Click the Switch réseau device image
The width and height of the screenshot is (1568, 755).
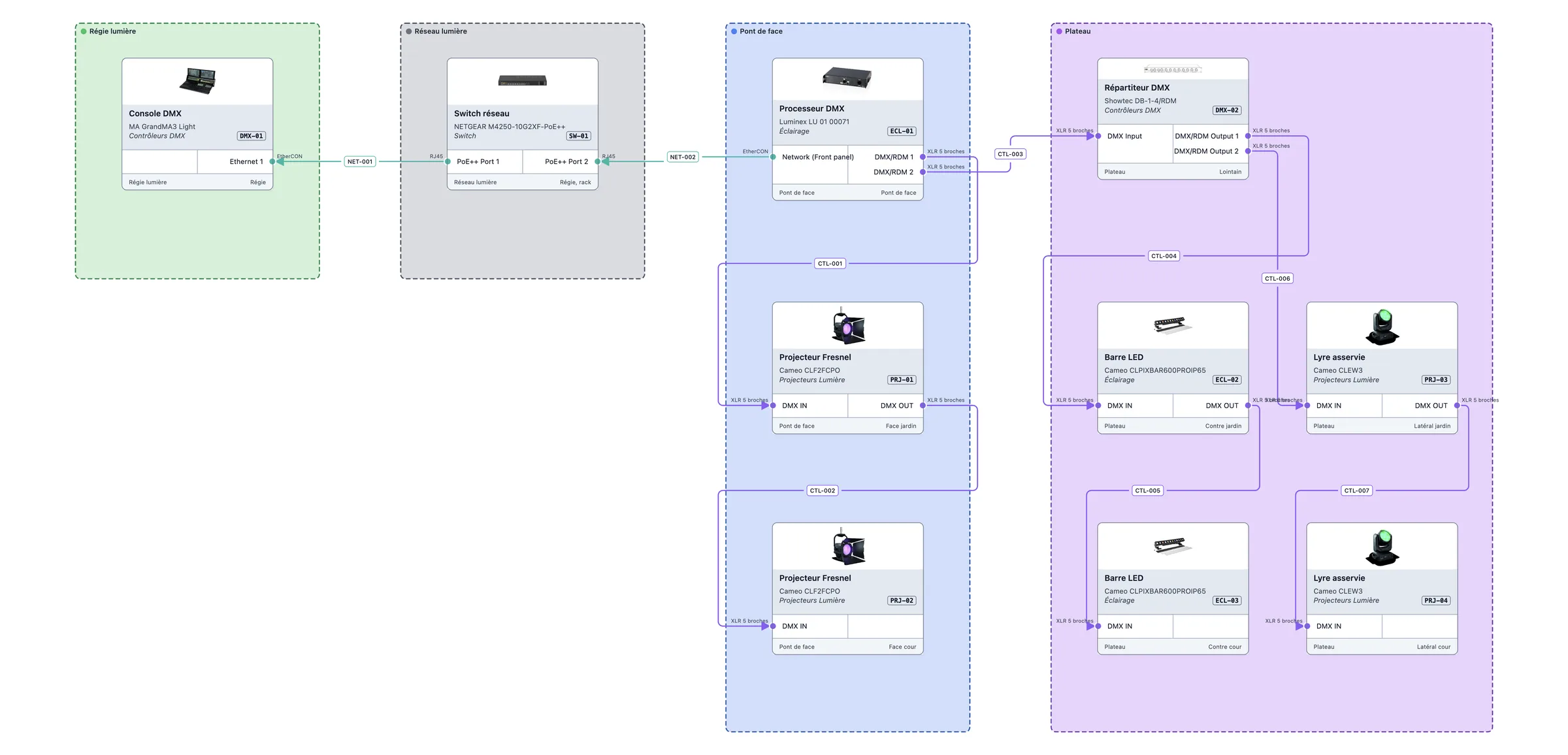(x=522, y=81)
